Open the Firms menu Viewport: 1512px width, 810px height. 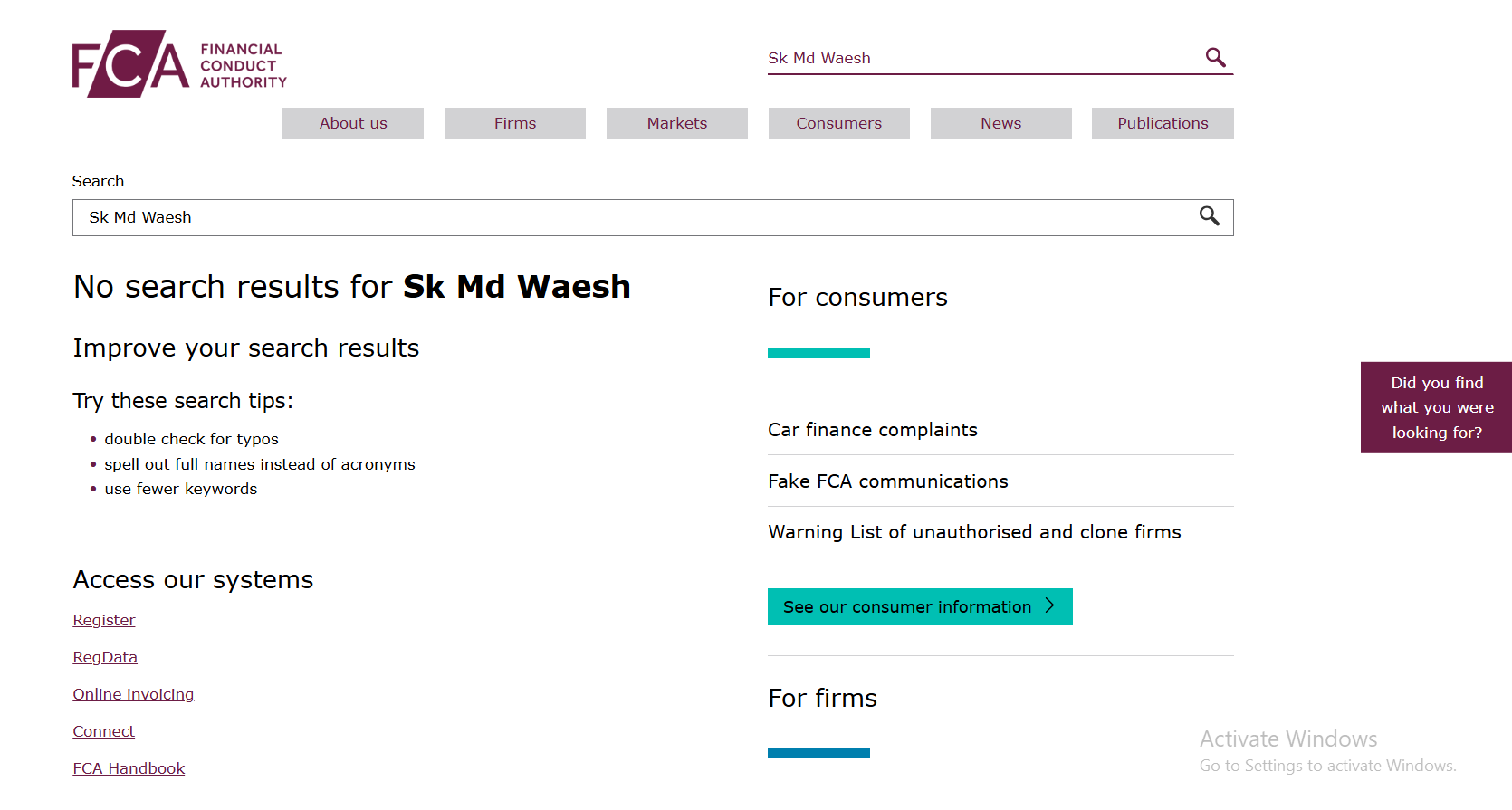[x=515, y=123]
